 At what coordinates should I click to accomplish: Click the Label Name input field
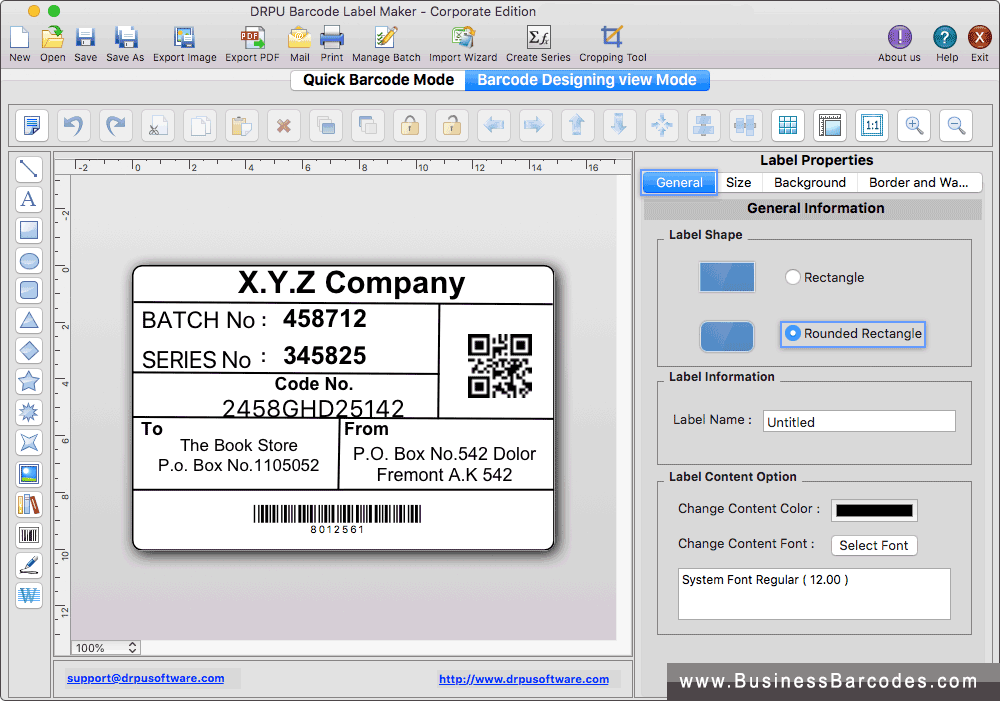point(859,422)
